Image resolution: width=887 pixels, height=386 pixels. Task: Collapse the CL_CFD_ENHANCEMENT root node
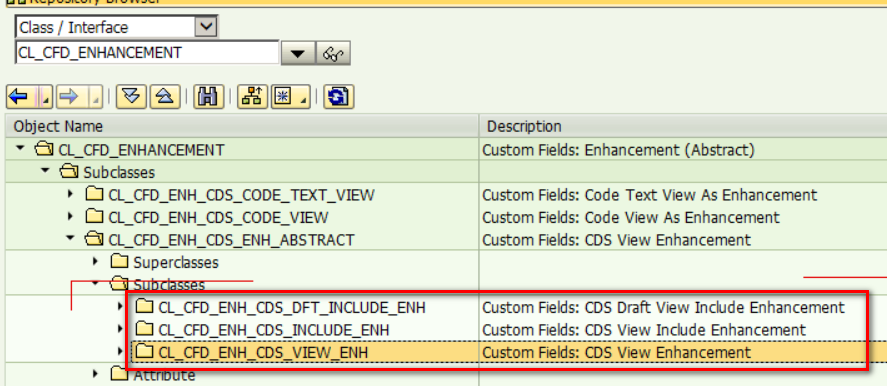click(21, 149)
